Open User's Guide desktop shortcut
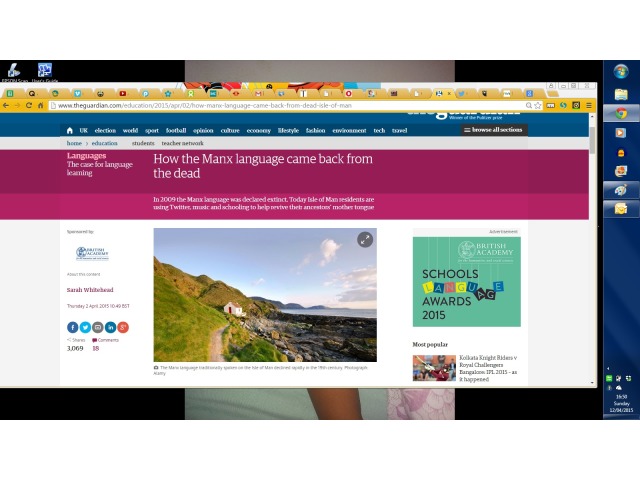Image resolution: width=640 pixels, height=480 pixels. click(44, 72)
